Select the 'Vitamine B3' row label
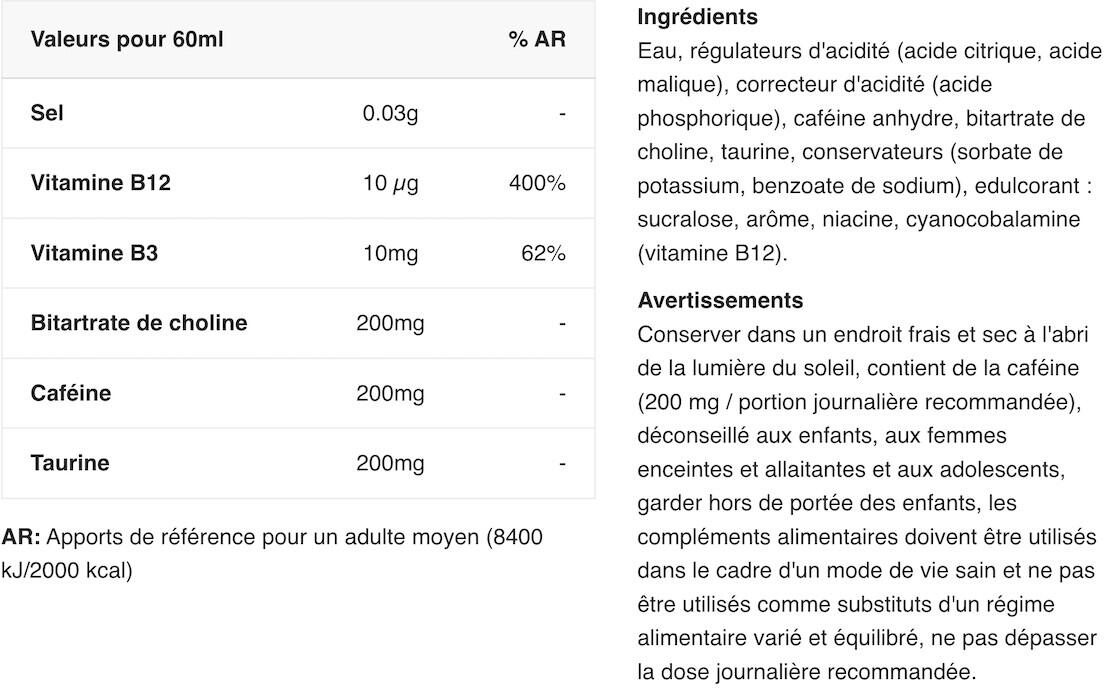 [94, 253]
